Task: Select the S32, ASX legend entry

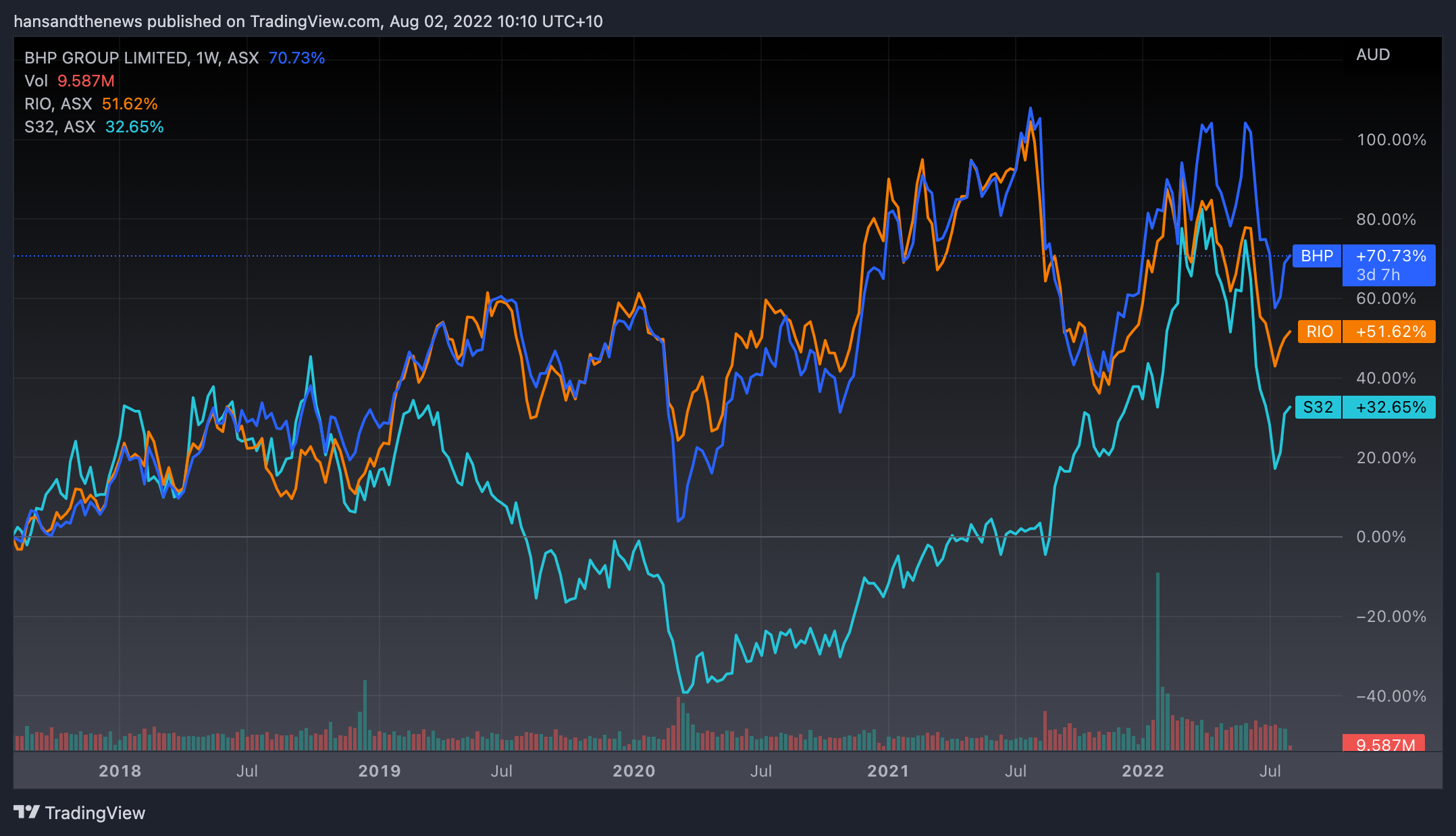Action: [59, 127]
